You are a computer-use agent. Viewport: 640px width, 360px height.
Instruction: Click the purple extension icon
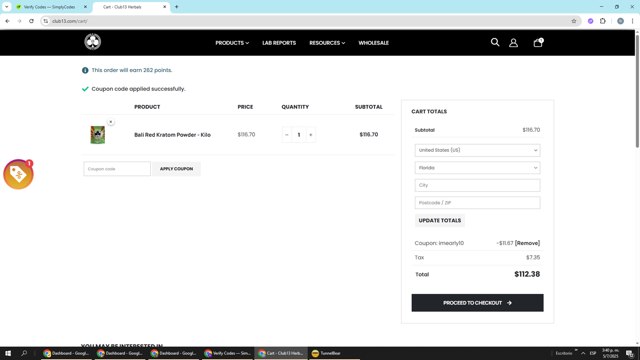tap(590, 21)
